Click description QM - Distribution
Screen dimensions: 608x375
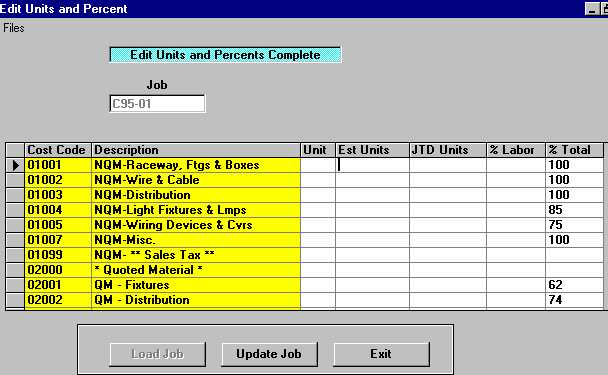pos(196,300)
